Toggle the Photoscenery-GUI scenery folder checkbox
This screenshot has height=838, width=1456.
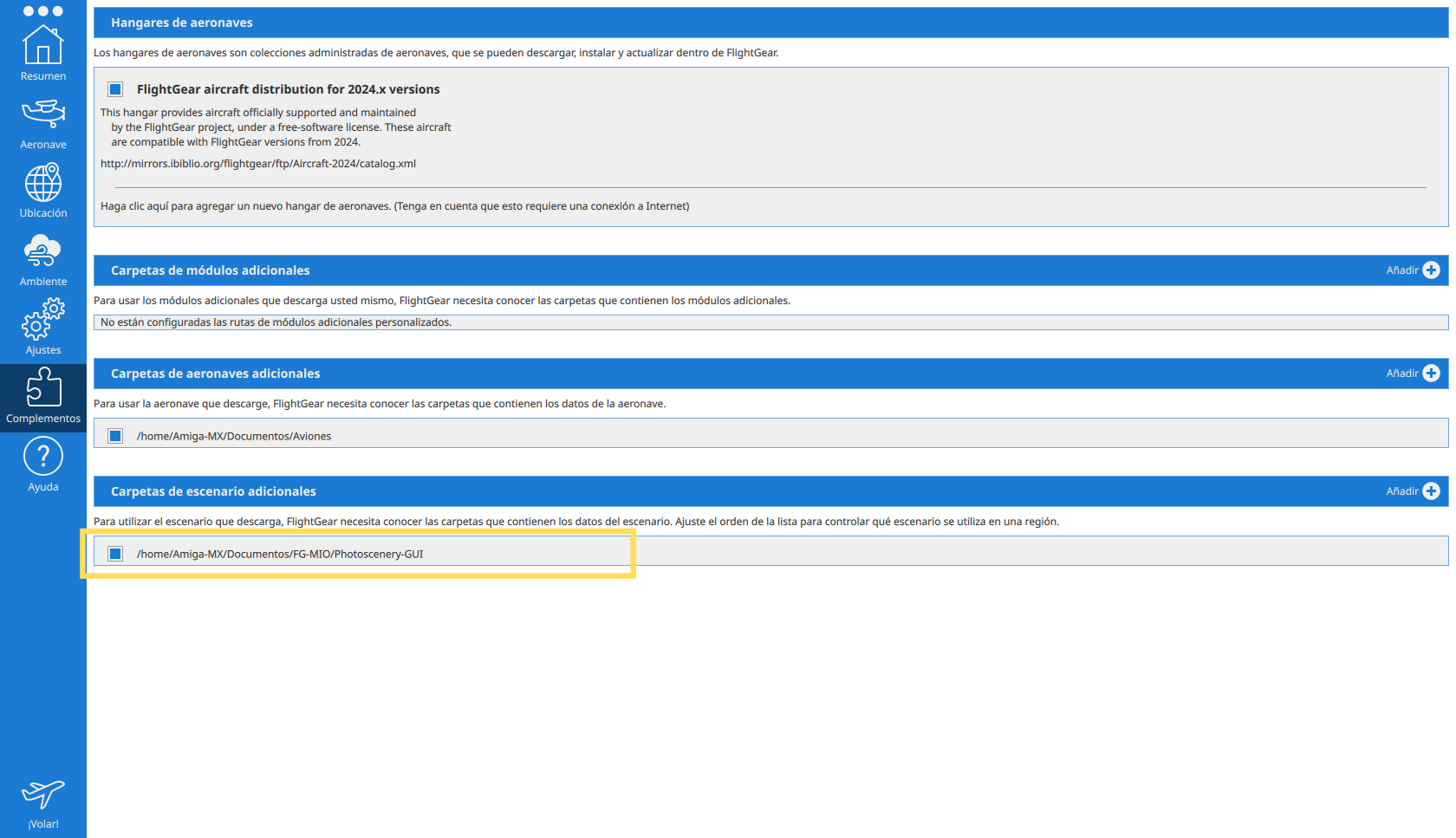115,554
